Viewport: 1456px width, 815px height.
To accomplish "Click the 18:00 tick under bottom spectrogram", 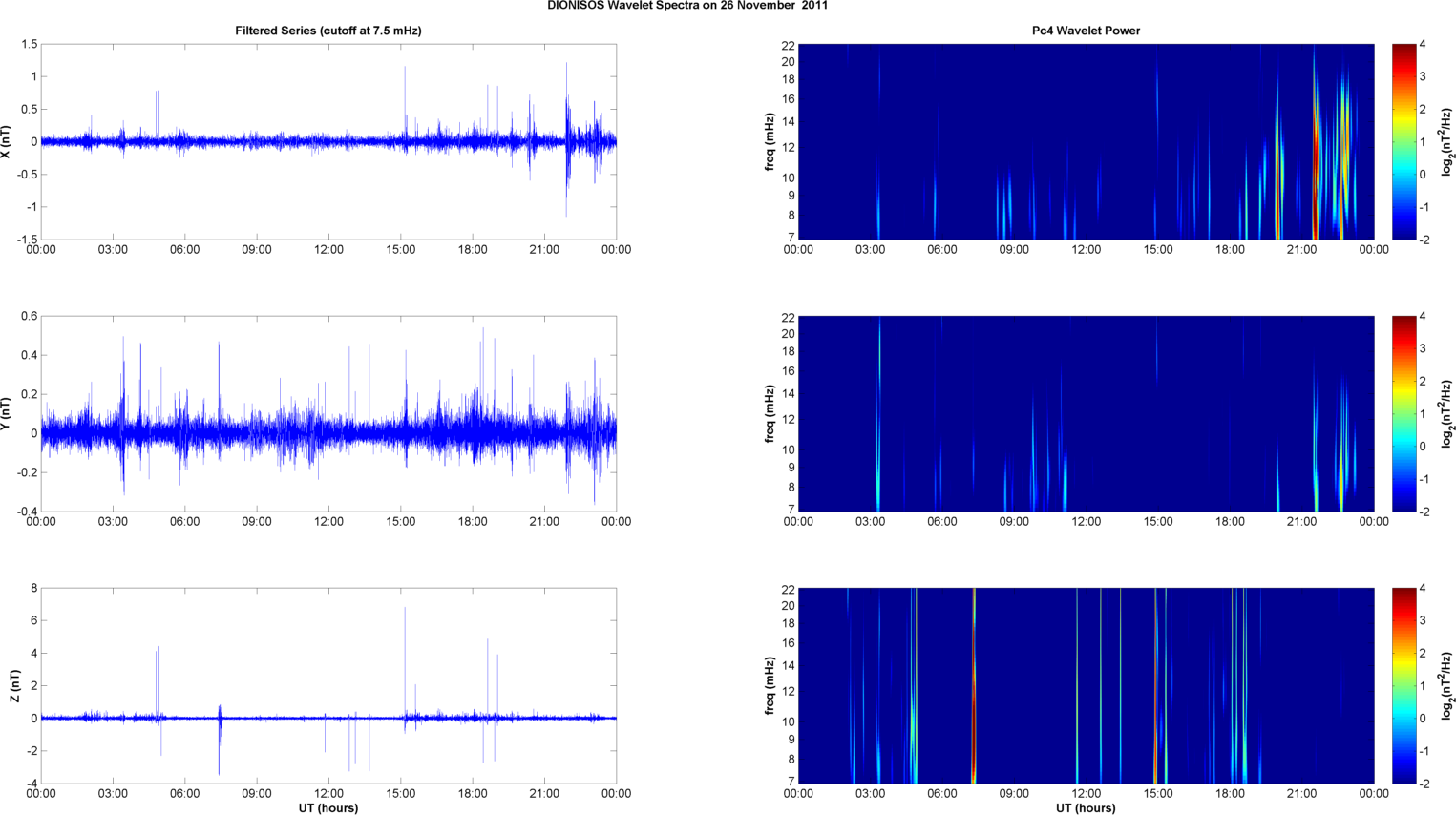I will point(1230,794).
